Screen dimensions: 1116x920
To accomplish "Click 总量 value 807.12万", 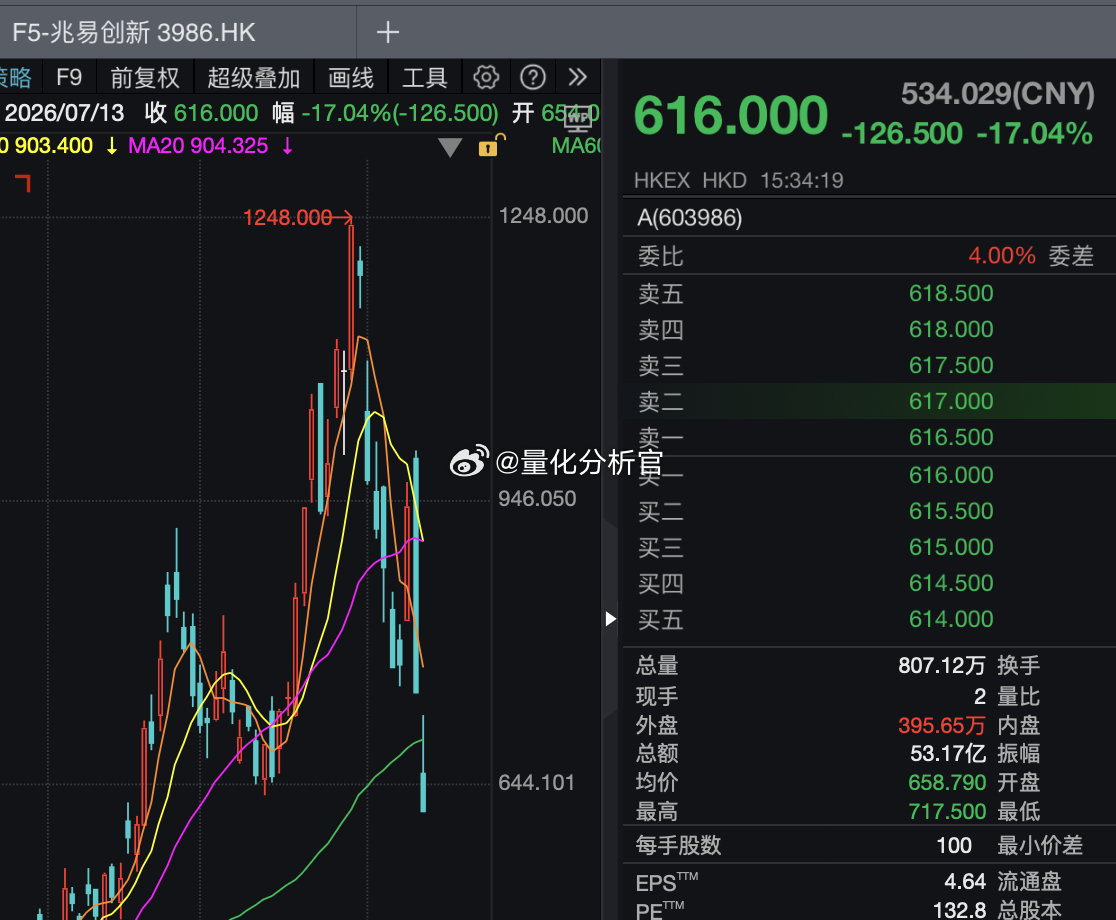I will 941,665.
